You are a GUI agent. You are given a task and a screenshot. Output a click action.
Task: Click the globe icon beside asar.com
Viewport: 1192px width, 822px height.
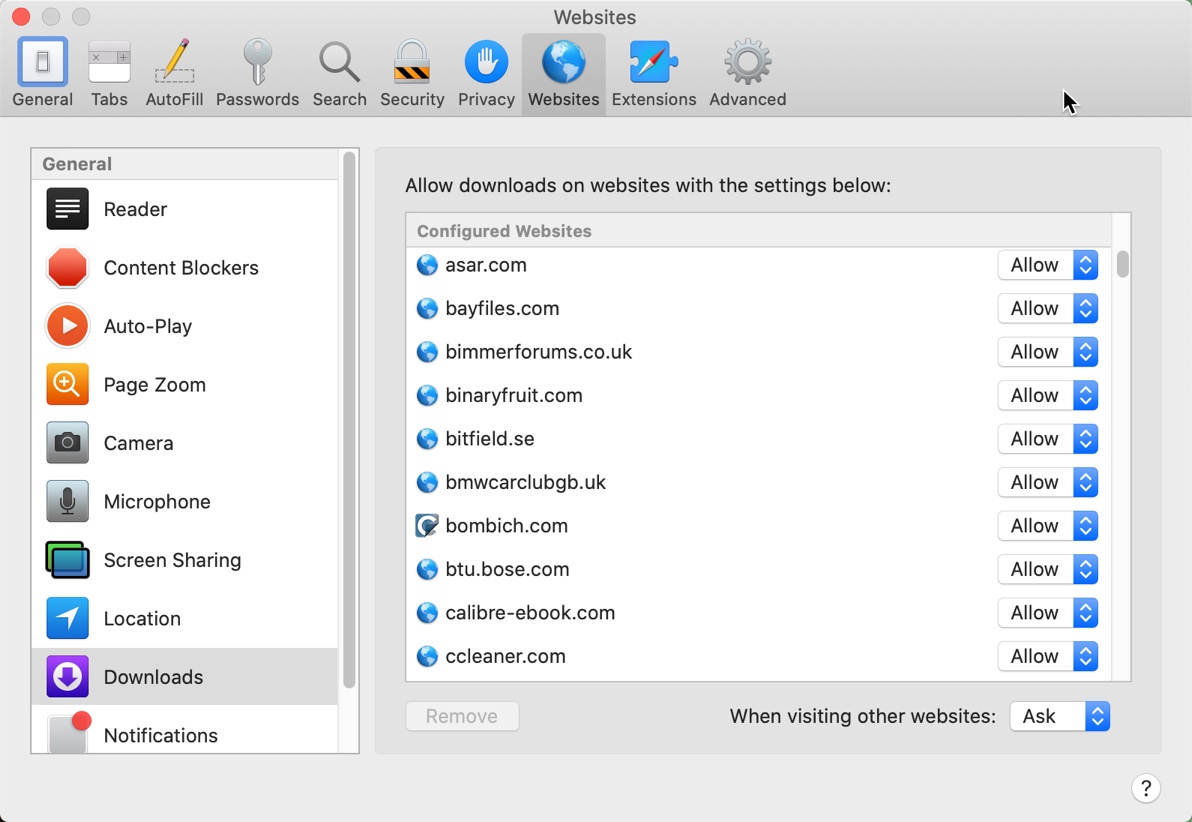click(x=427, y=265)
